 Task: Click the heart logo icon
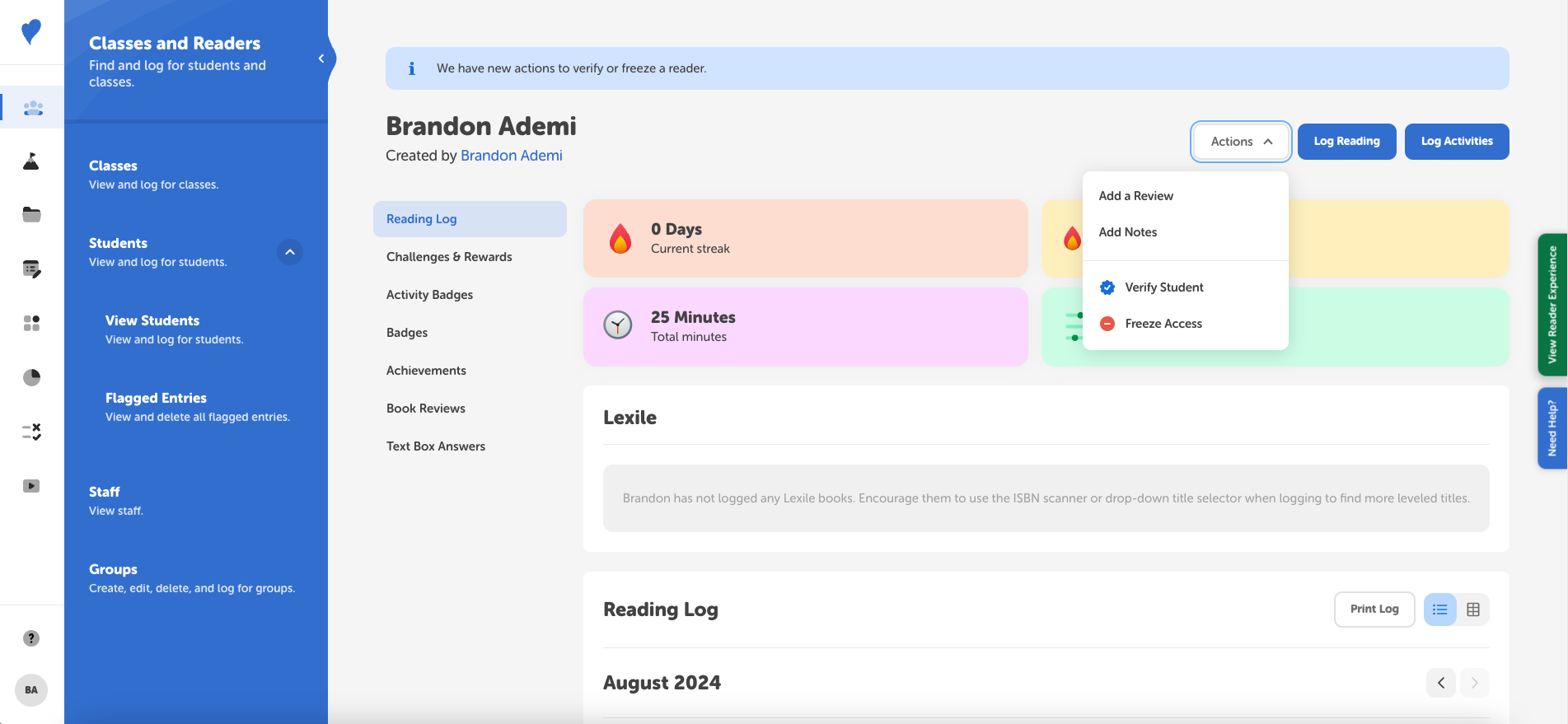coord(31,31)
